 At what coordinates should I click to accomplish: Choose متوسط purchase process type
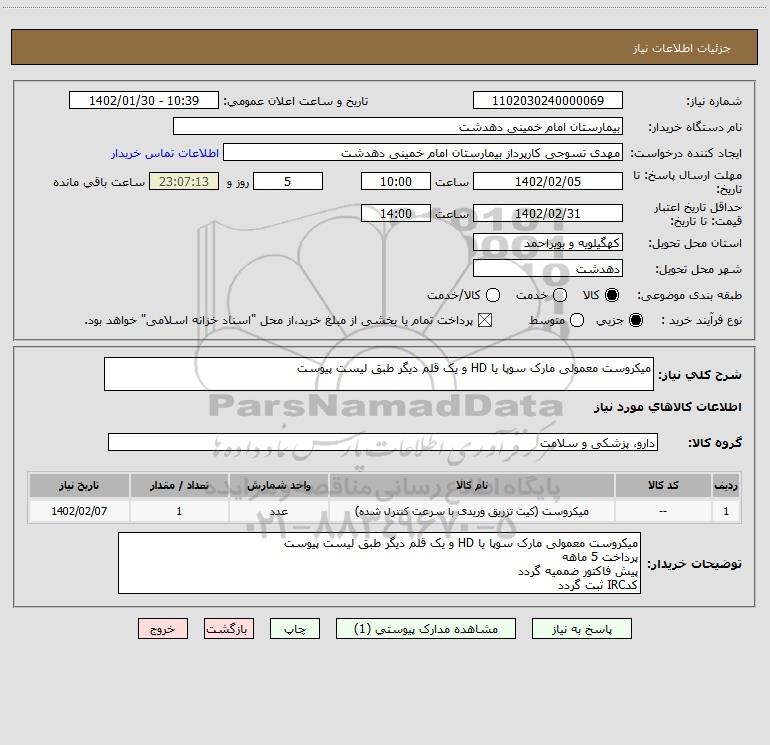pyautogui.click(x=577, y=321)
